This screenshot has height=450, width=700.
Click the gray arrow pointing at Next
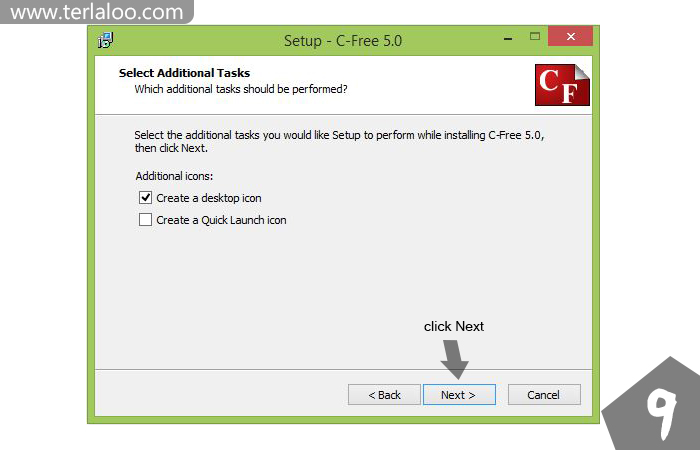454,359
